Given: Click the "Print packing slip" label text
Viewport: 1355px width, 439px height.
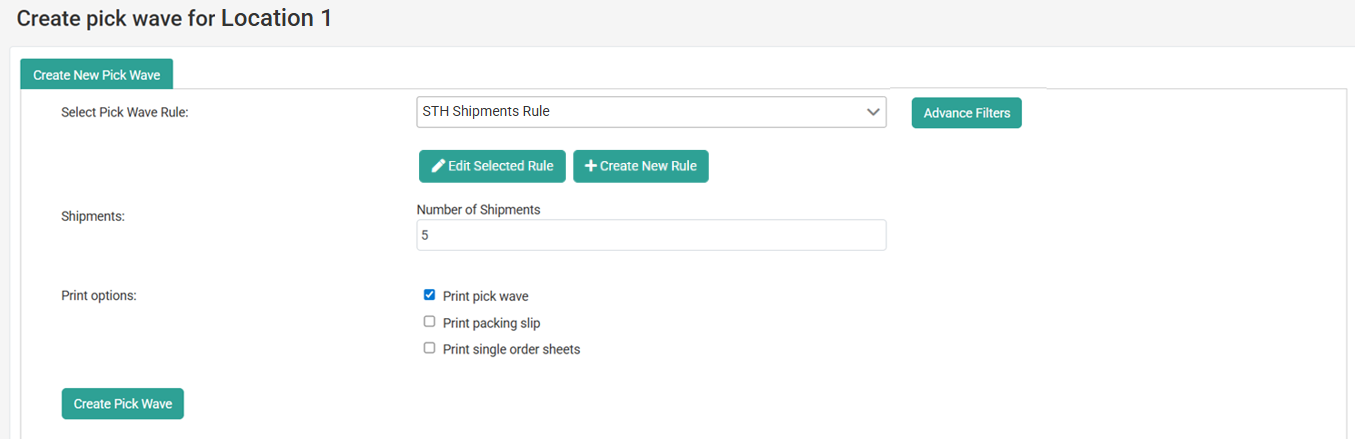Looking at the screenshot, I should [x=491, y=323].
